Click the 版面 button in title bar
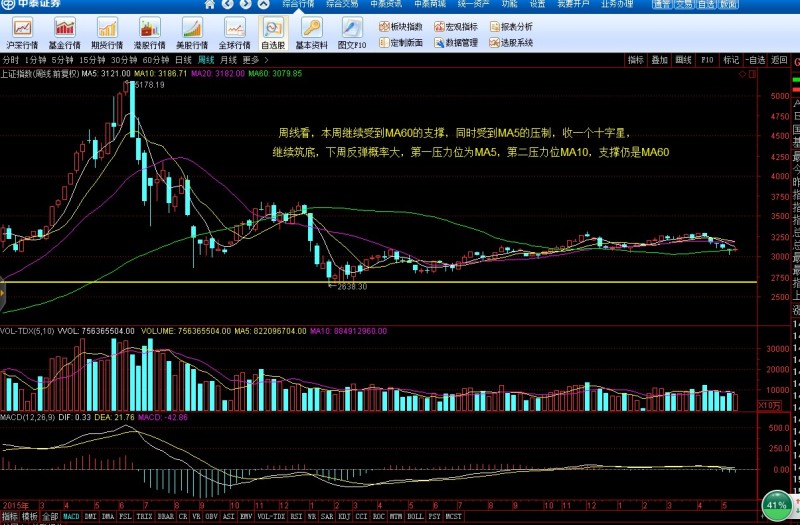Viewport: 800px width, 525px height. (728, 4)
